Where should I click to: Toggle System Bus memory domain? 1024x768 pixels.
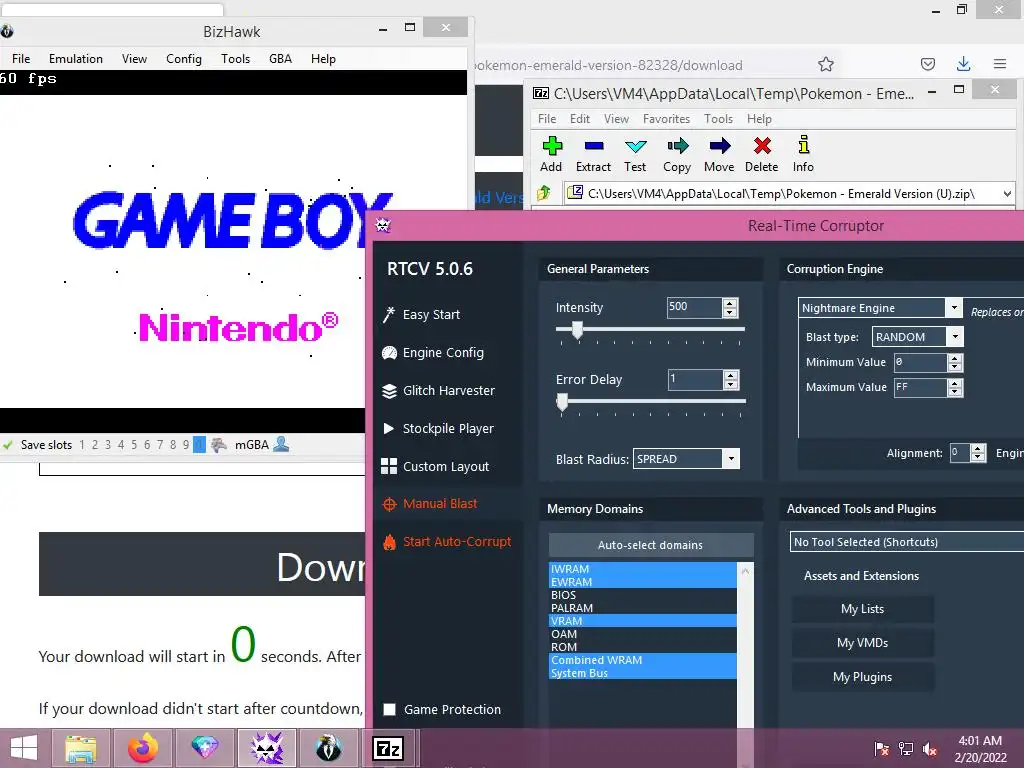tap(643, 673)
